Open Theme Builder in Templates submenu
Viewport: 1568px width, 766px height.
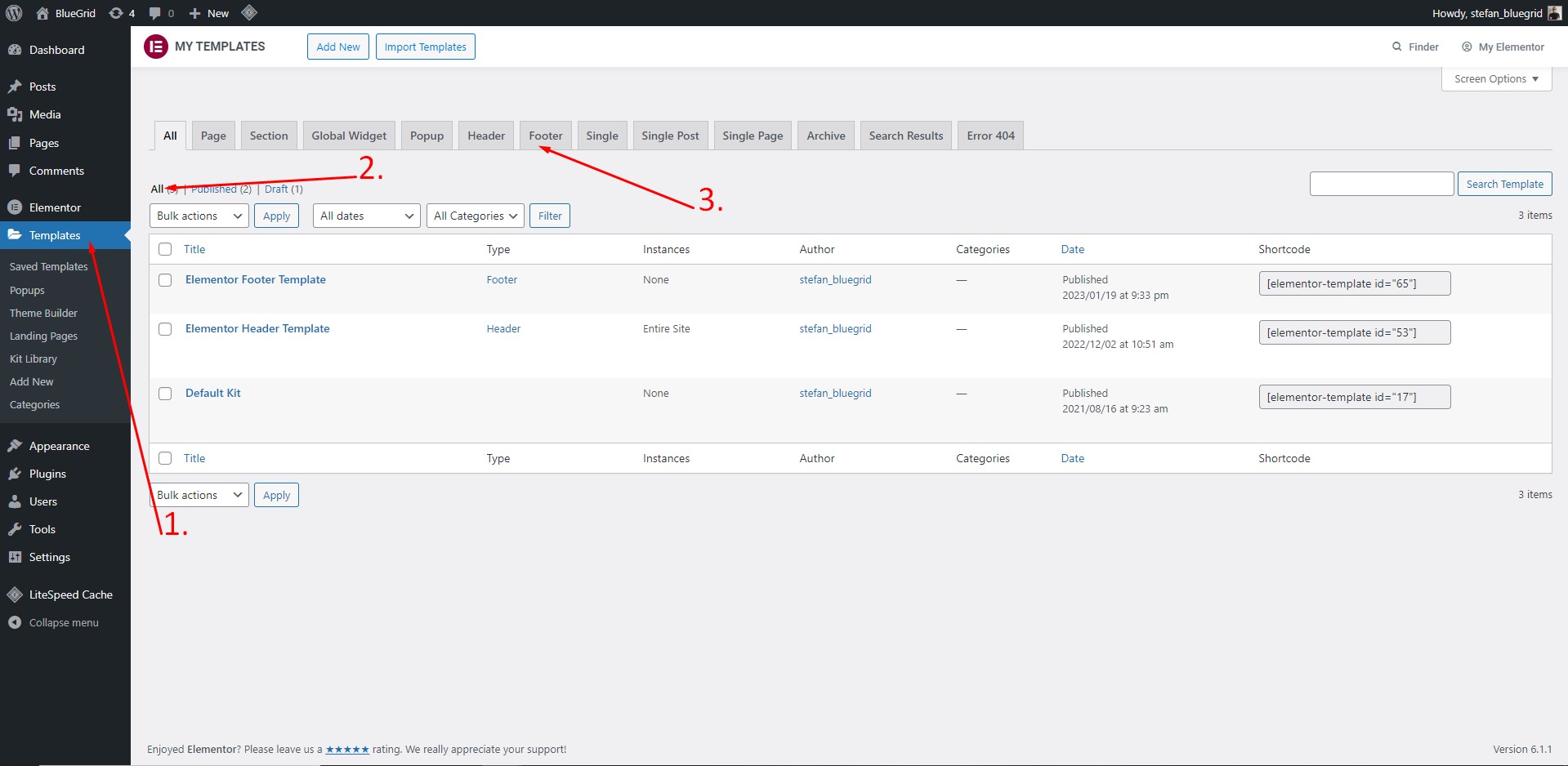click(x=43, y=313)
